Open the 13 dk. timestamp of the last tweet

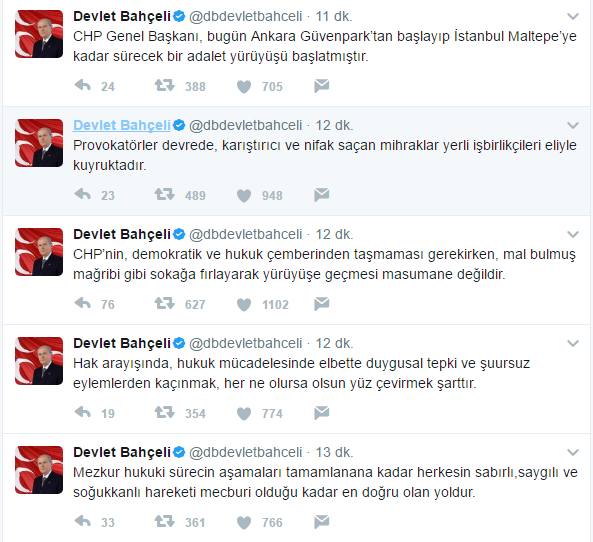tap(334, 452)
